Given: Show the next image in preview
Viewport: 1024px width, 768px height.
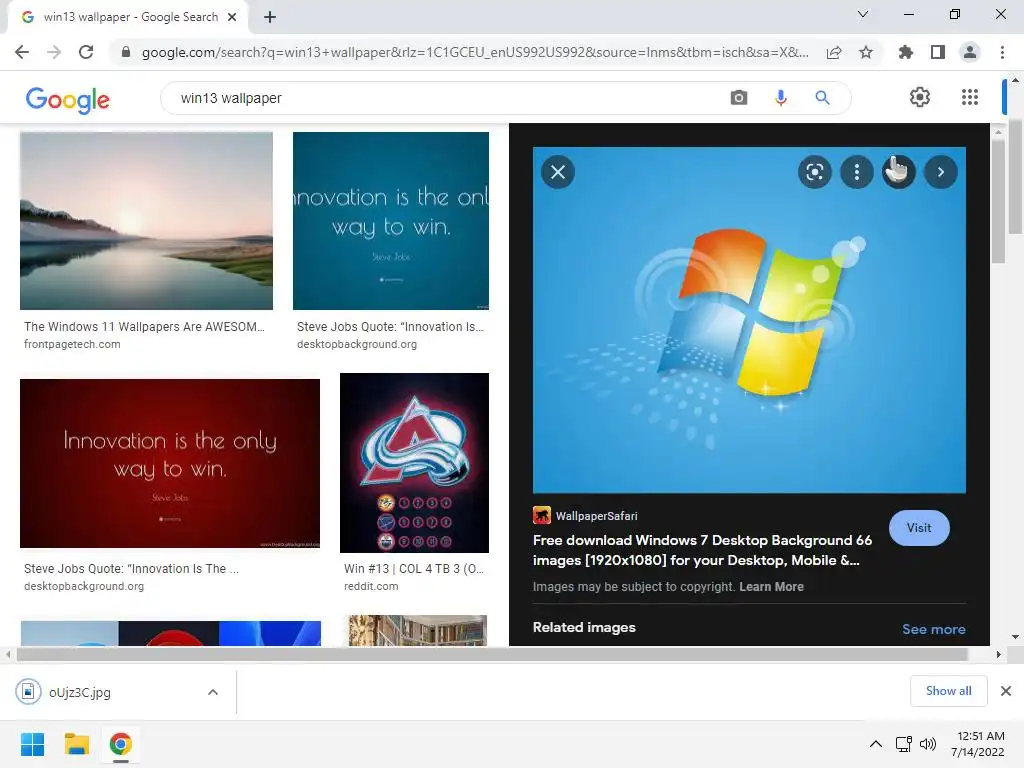Looking at the screenshot, I should (x=940, y=172).
